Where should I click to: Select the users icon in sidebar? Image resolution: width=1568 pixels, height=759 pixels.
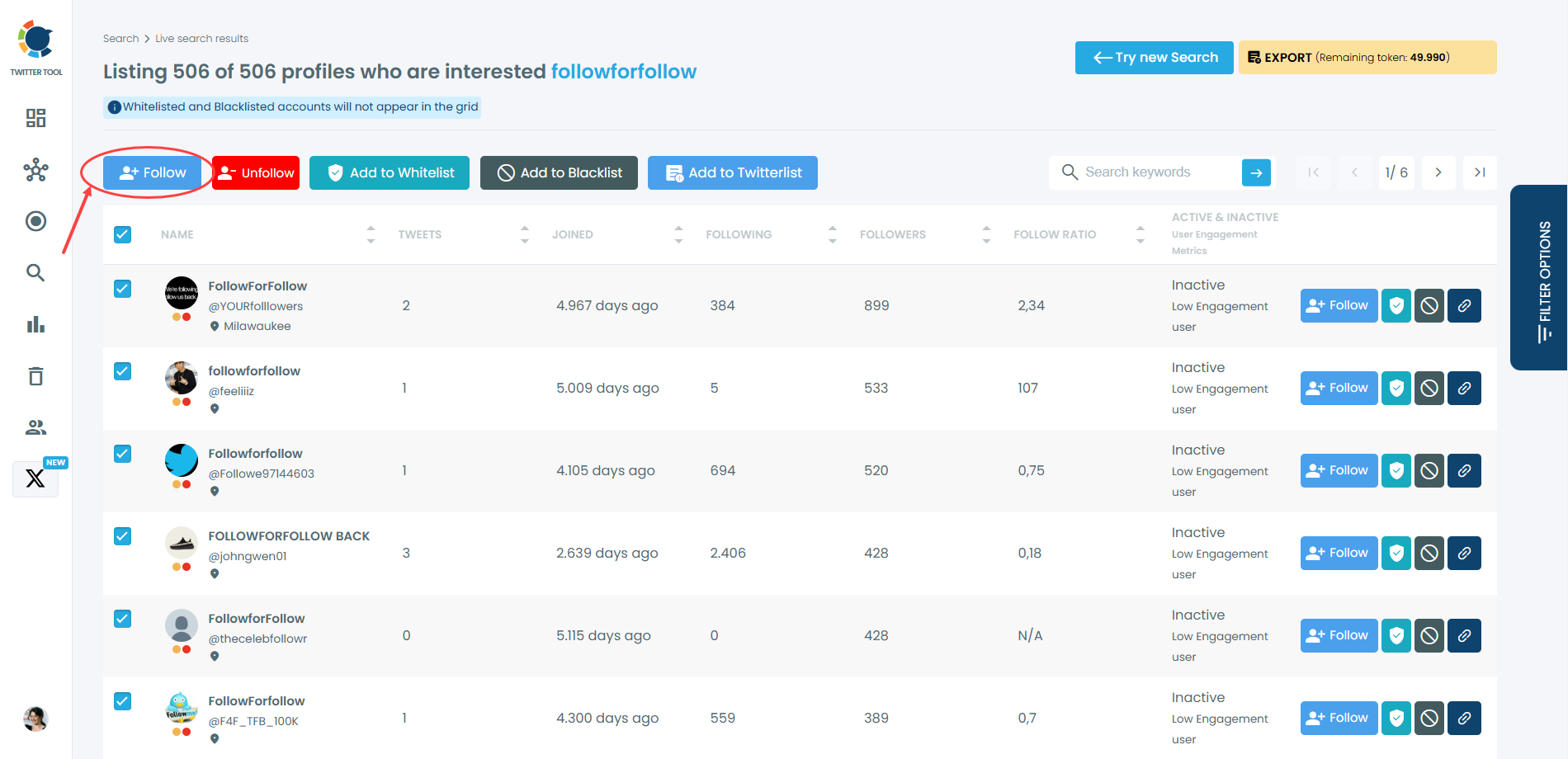(35, 427)
